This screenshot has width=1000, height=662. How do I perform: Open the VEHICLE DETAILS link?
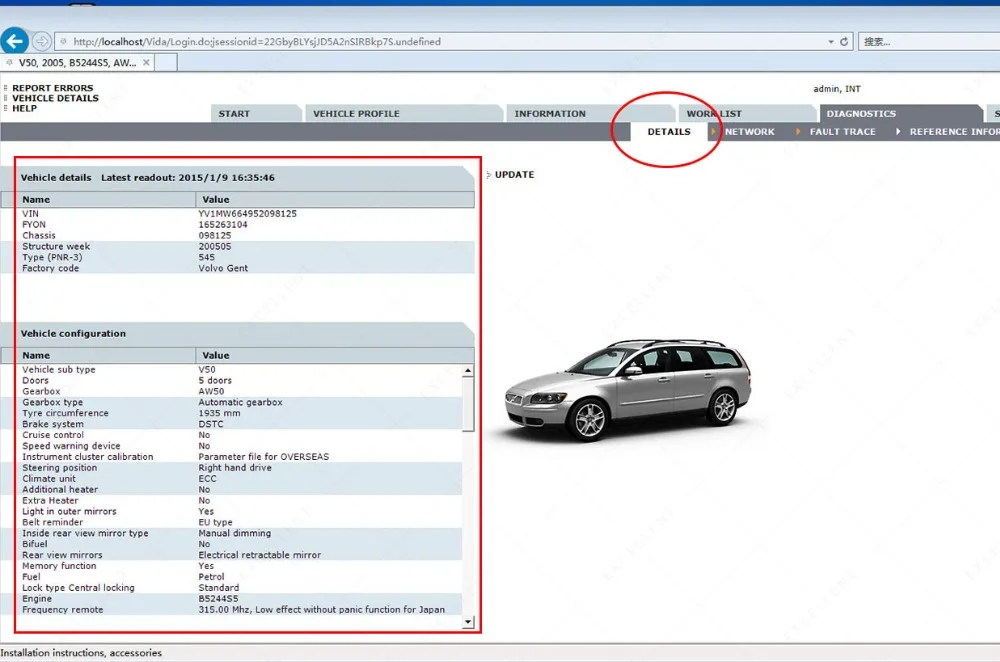55,98
